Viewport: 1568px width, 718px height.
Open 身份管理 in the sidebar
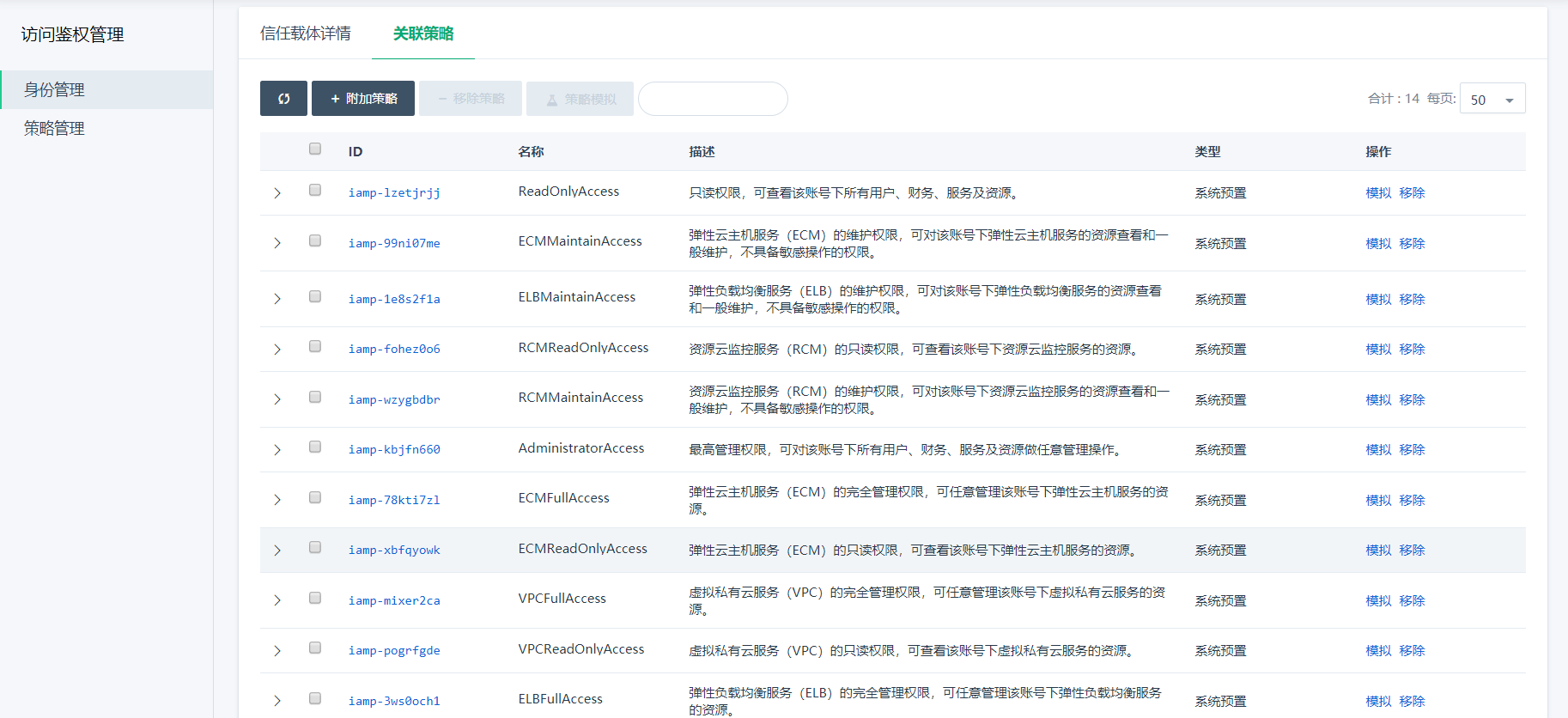54,89
